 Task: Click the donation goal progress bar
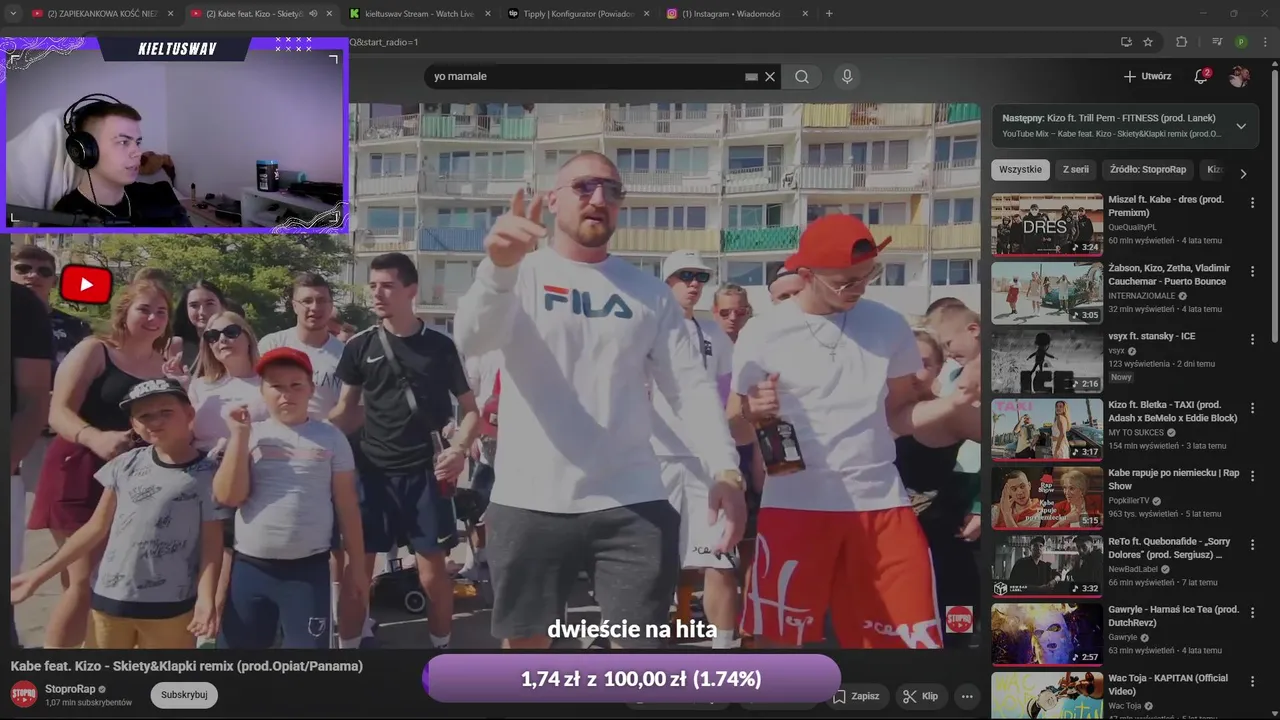[x=632, y=679]
